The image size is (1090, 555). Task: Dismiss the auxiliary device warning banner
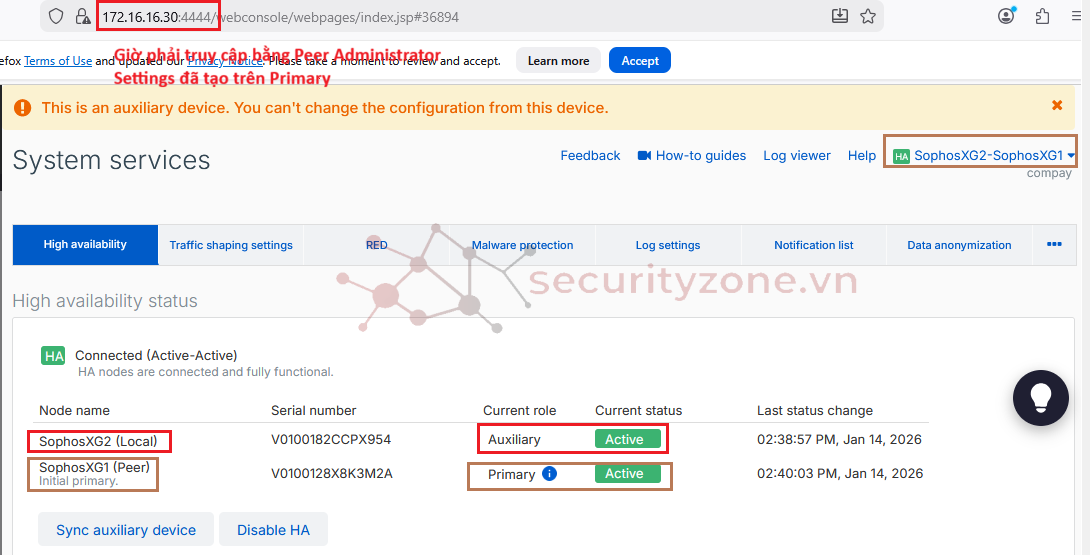coord(1057,105)
